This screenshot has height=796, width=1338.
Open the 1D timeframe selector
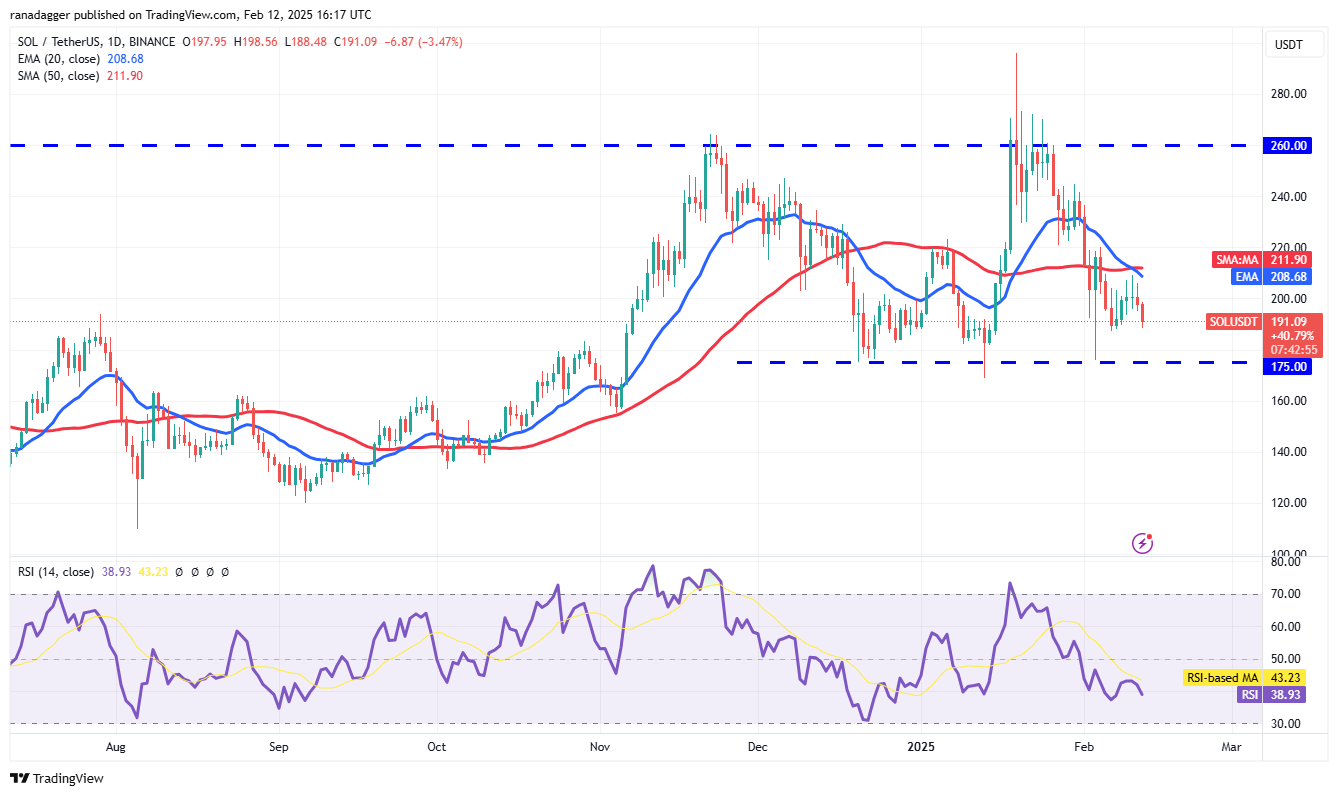point(114,42)
